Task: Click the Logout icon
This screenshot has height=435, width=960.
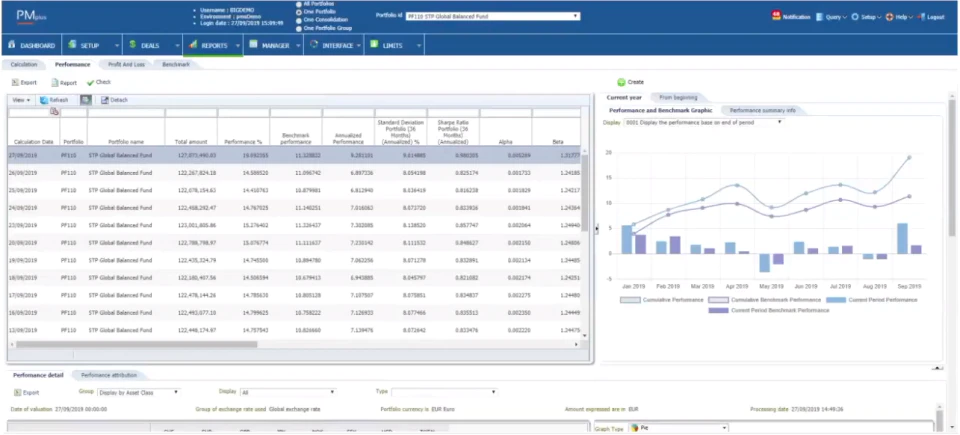Action: (921, 17)
